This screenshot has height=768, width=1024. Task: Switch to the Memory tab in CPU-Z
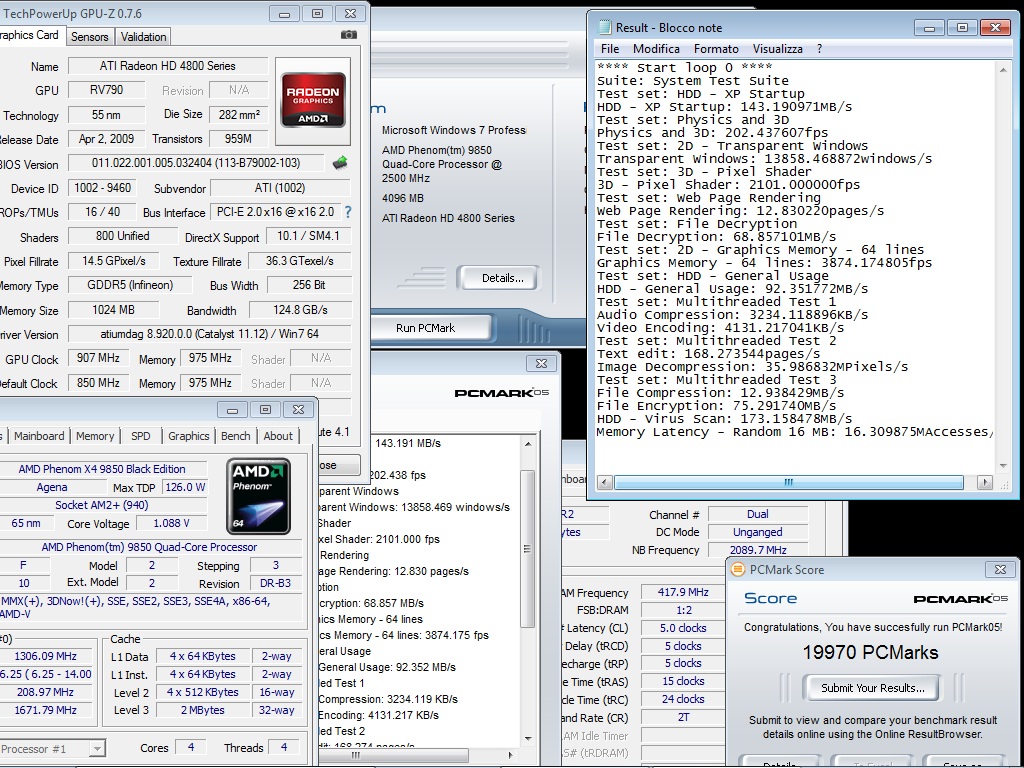[95, 436]
